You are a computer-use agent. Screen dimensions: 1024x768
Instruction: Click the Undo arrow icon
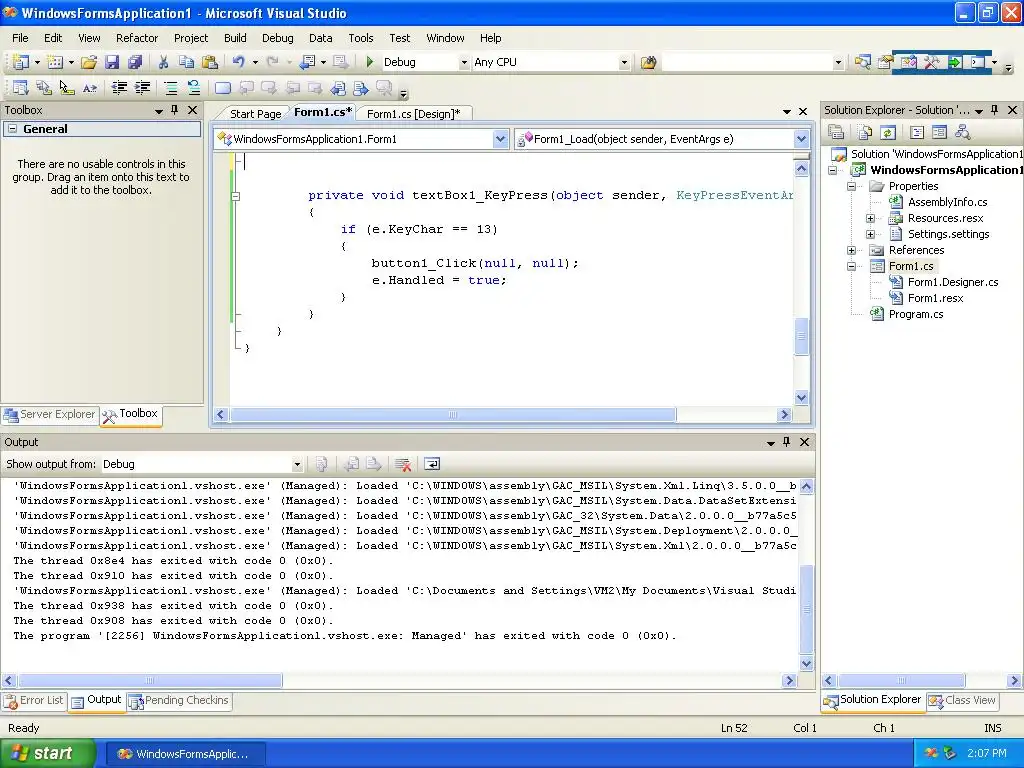coord(238,62)
